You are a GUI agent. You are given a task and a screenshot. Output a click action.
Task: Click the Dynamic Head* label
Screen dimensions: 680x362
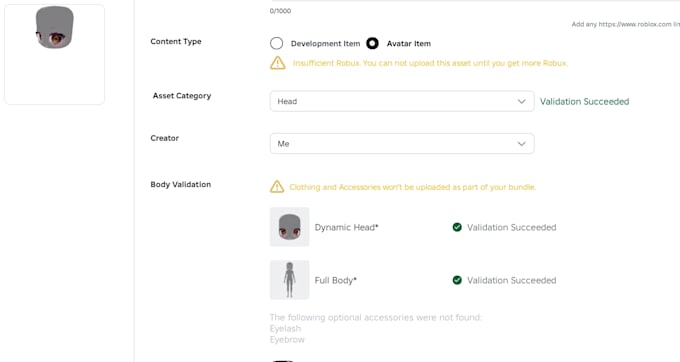pos(347,228)
